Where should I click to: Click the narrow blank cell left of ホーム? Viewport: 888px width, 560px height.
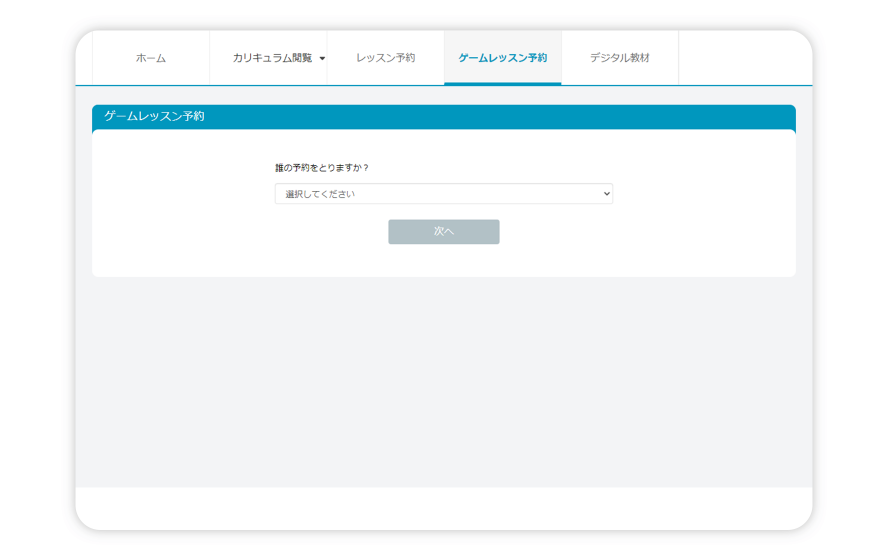[x=84, y=58]
